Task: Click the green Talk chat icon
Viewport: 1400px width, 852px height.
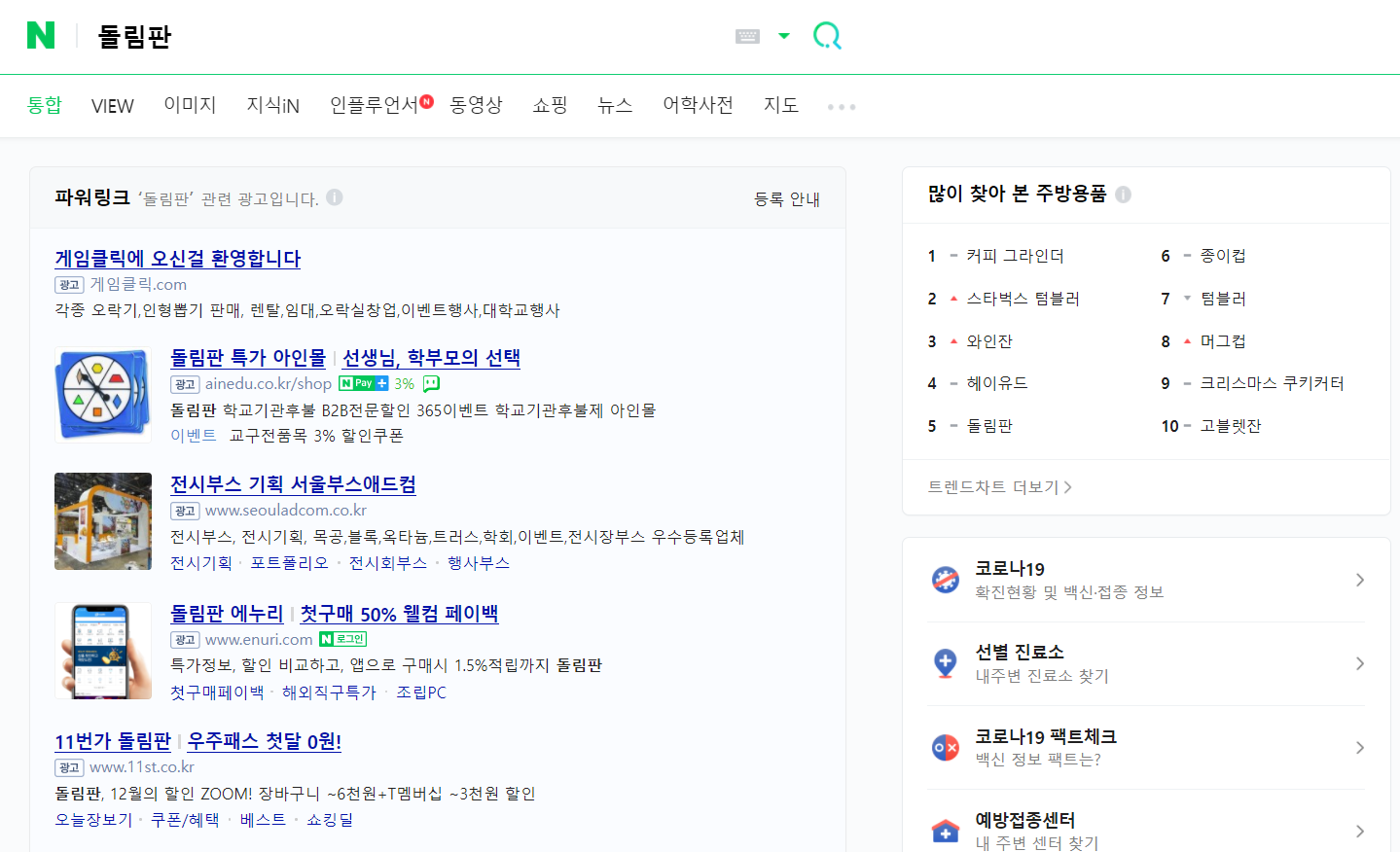Action: point(431,383)
